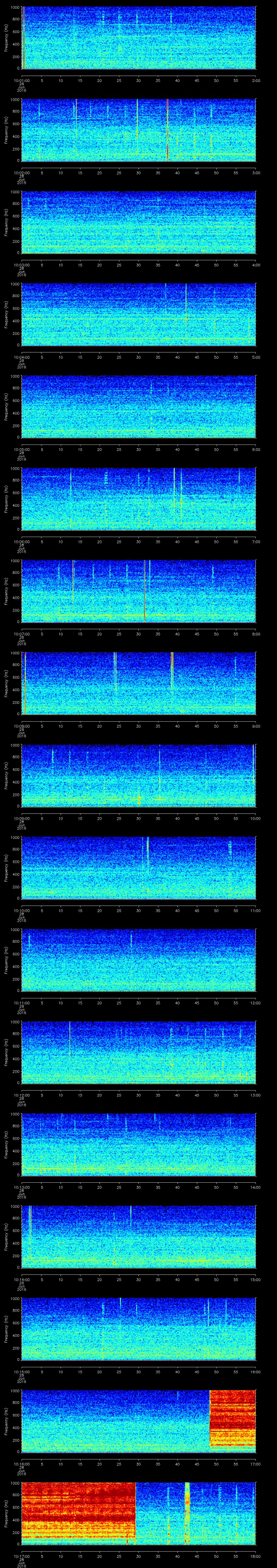Click the 18:00 end time label
The image size is (277, 1568).
point(255,1556)
